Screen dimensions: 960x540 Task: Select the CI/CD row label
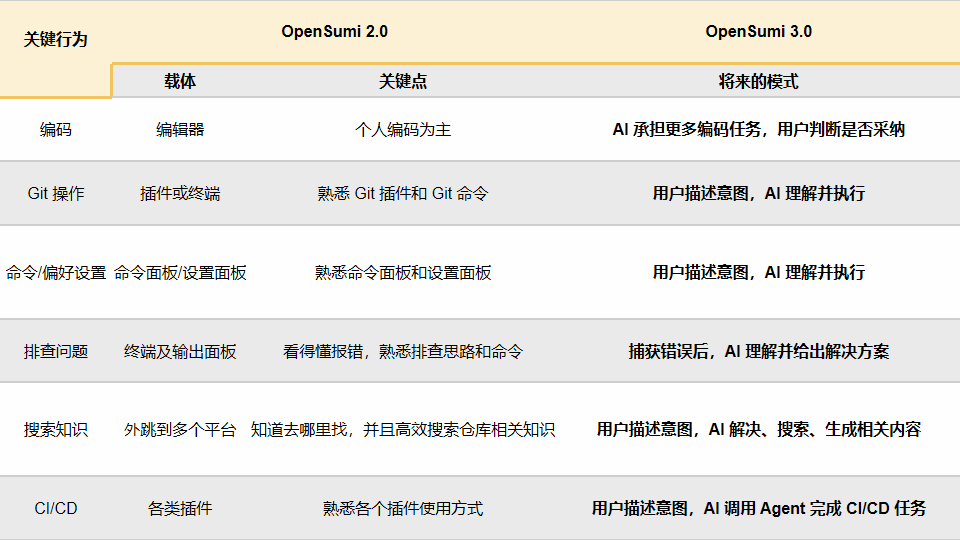coord(56,509)
